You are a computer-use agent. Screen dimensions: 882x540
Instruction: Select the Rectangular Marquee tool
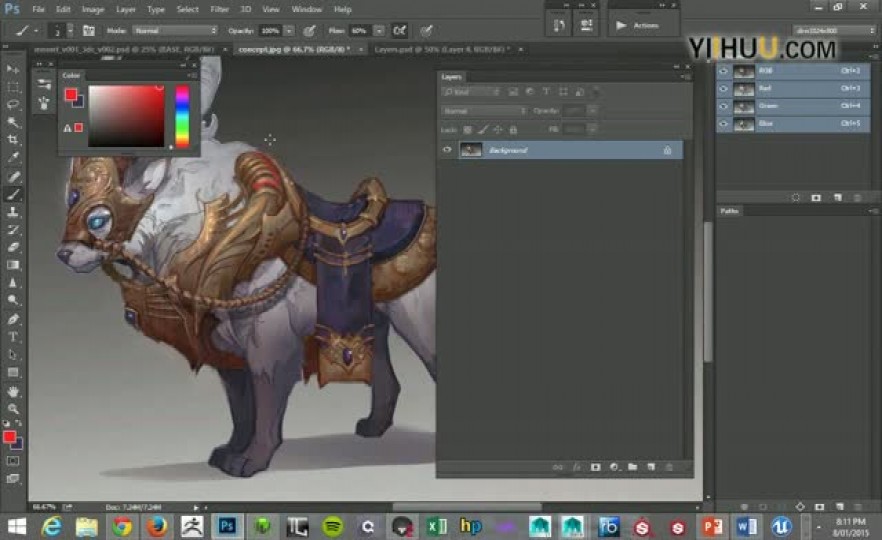[x=12, y=87]
